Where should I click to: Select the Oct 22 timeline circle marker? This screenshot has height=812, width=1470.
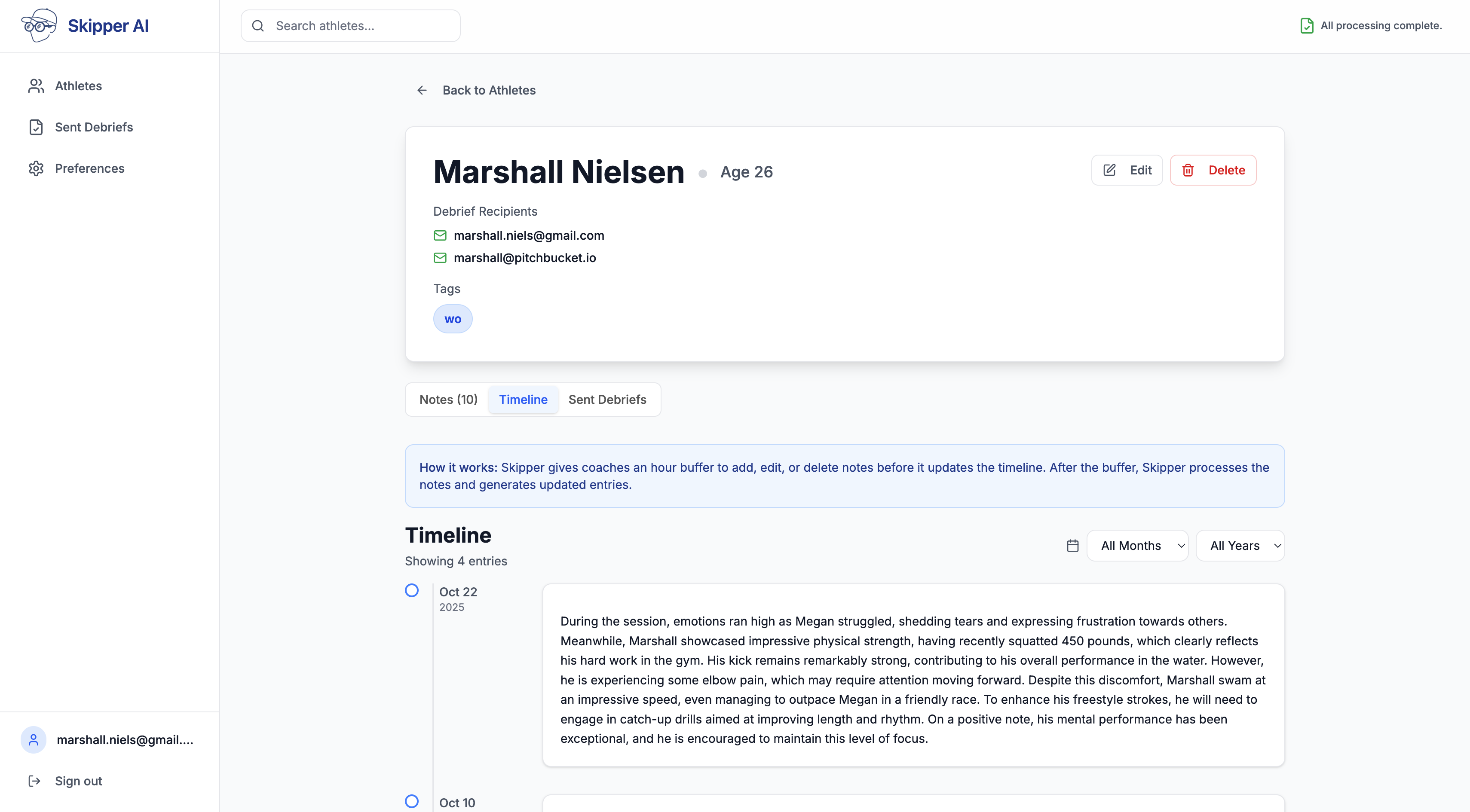pos(412,590)
